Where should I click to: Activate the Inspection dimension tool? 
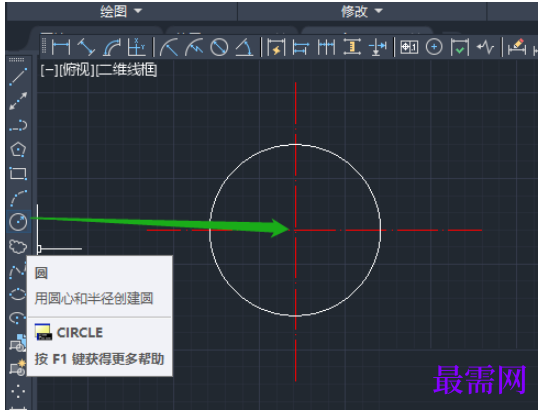pos(460,47)
